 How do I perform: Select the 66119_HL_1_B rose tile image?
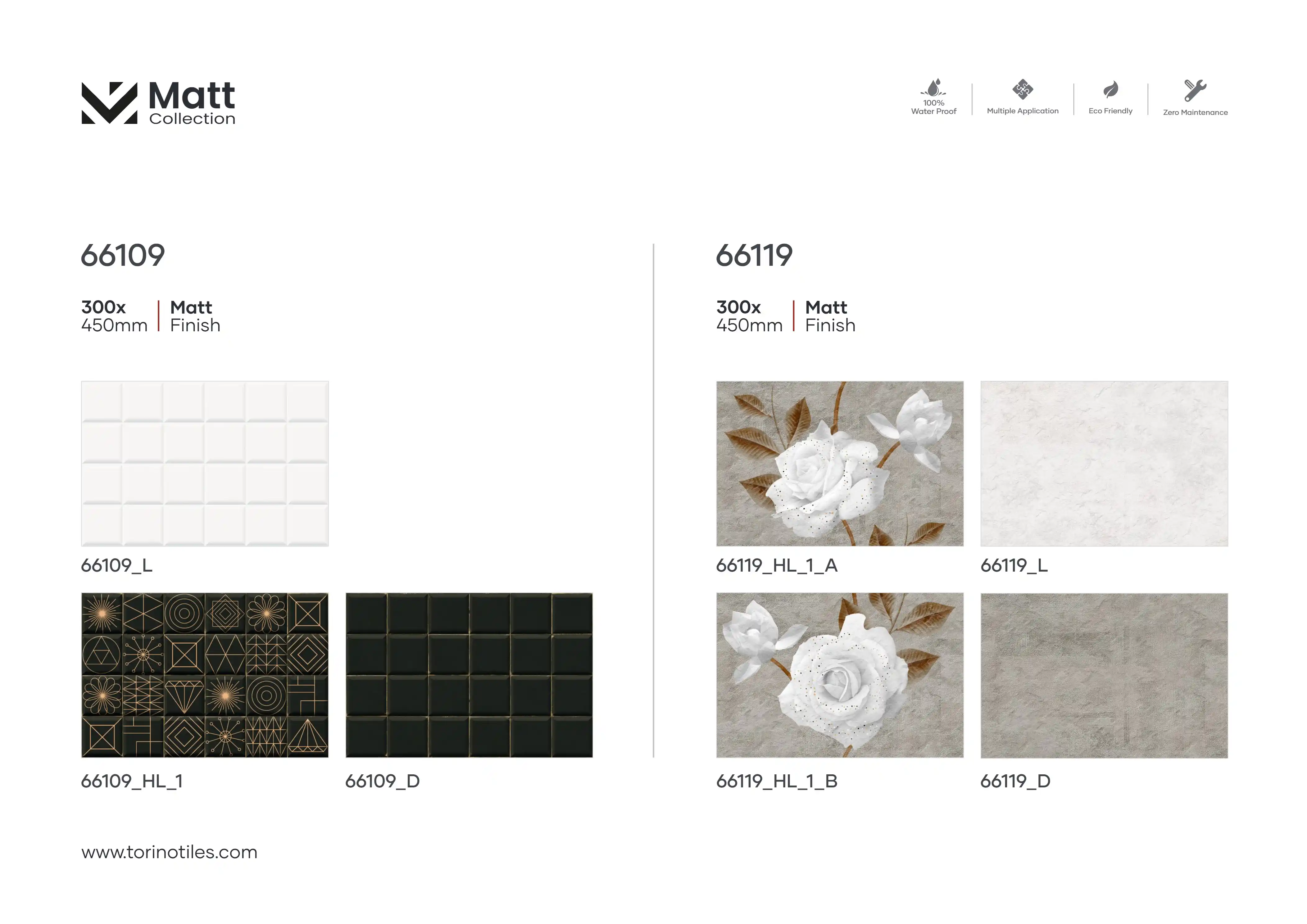(839, 675)
